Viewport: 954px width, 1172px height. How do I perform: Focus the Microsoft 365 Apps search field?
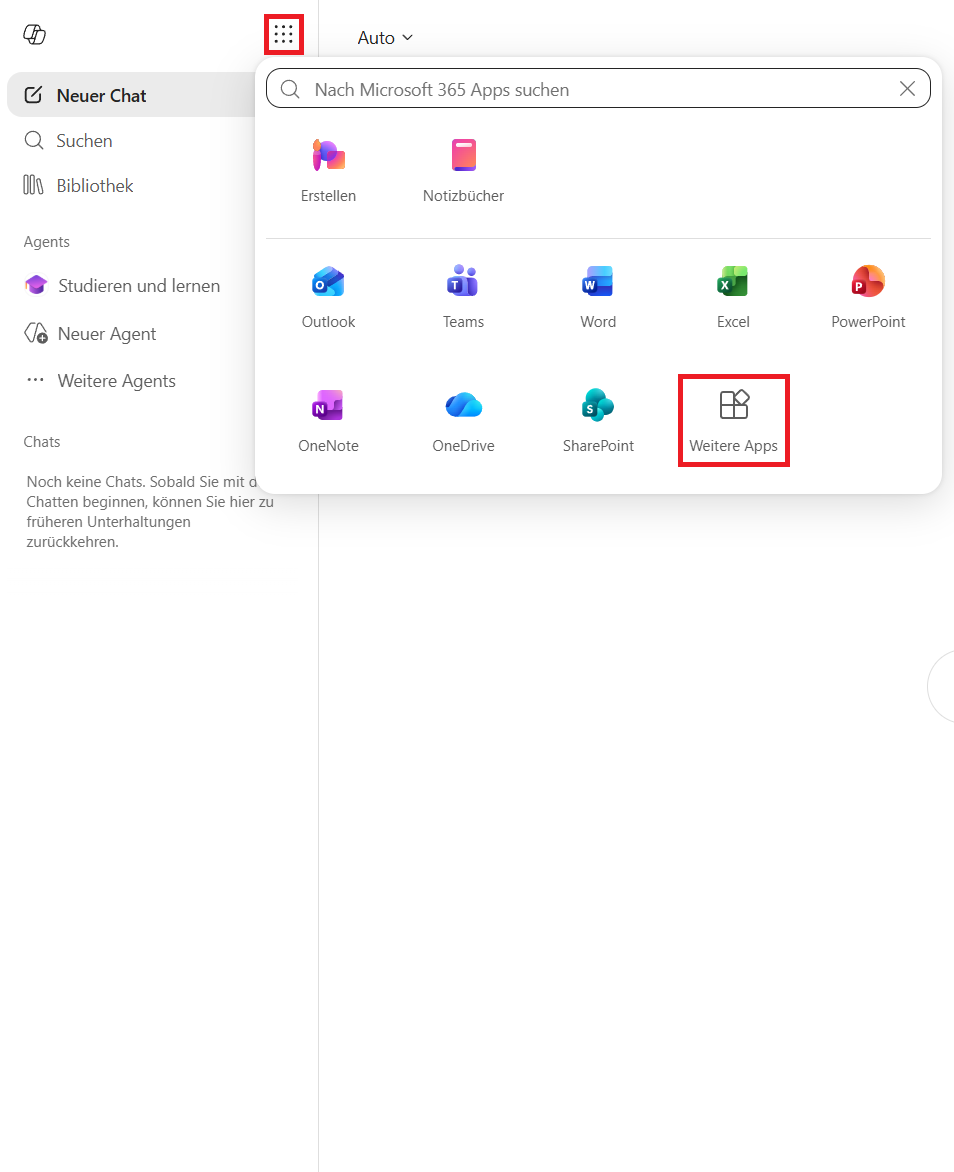coord(598,89)
